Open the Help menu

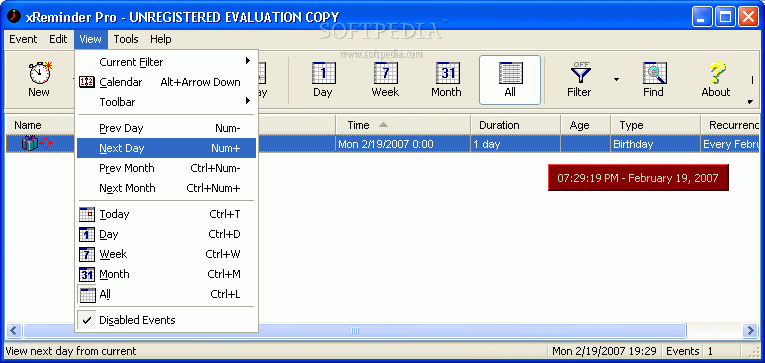(161, 39)
